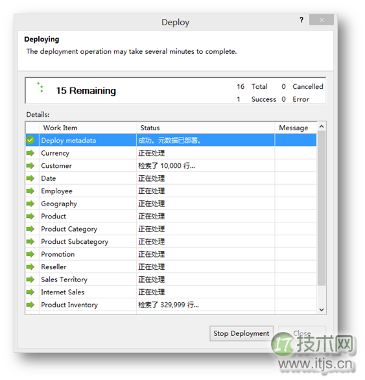Click the scroll up arrow of details list
365x380 pixels.
(x=321, y=127)
